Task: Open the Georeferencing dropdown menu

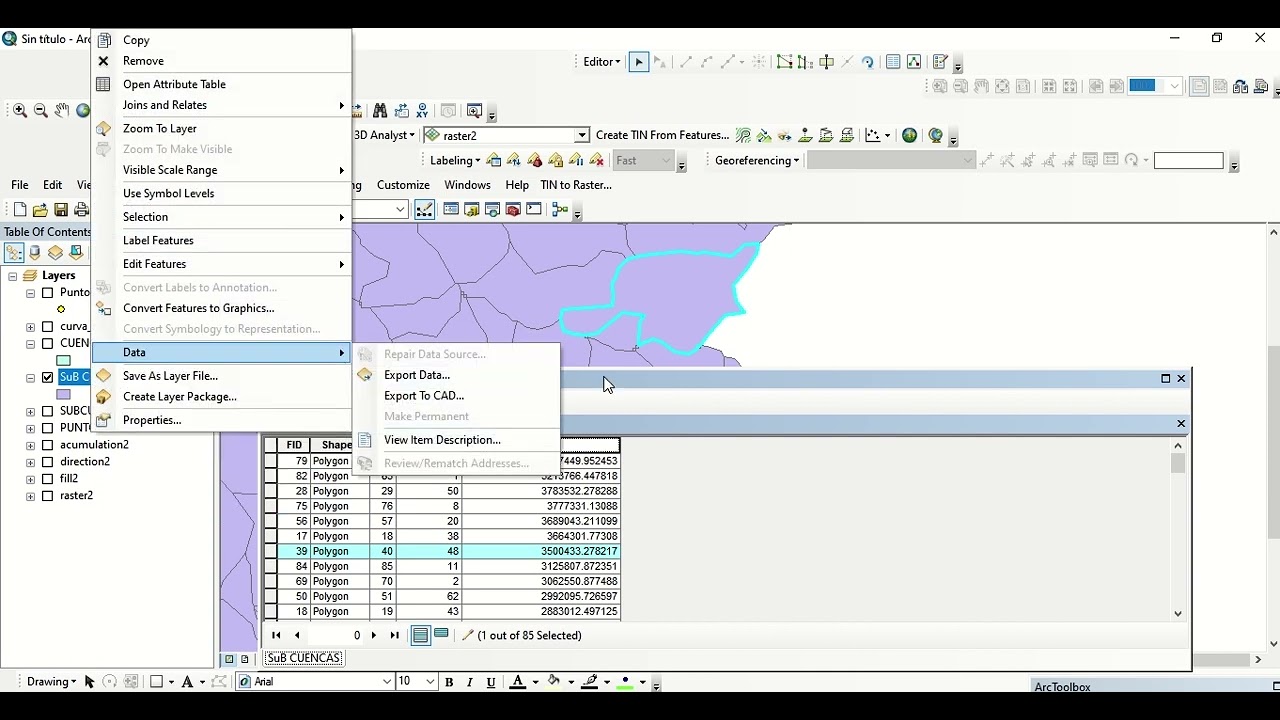Action: tap(757, 161)
